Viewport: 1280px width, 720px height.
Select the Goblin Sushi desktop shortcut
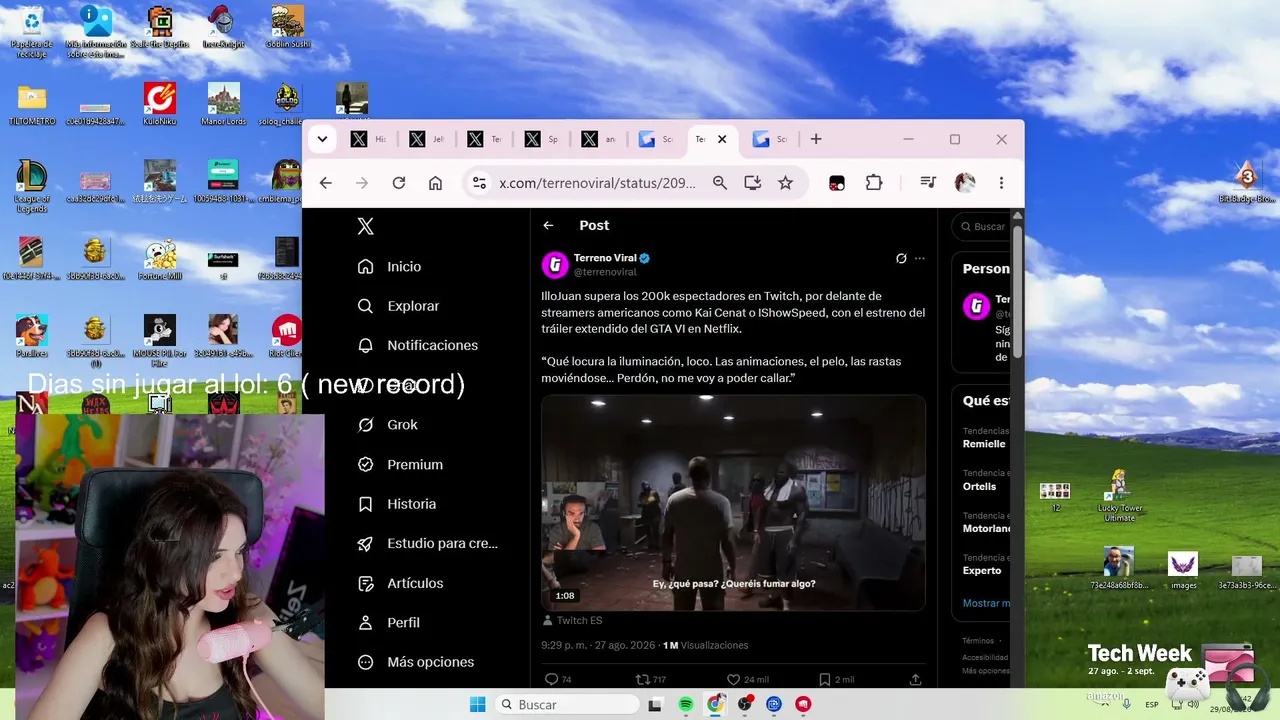[x=288, y=28]
